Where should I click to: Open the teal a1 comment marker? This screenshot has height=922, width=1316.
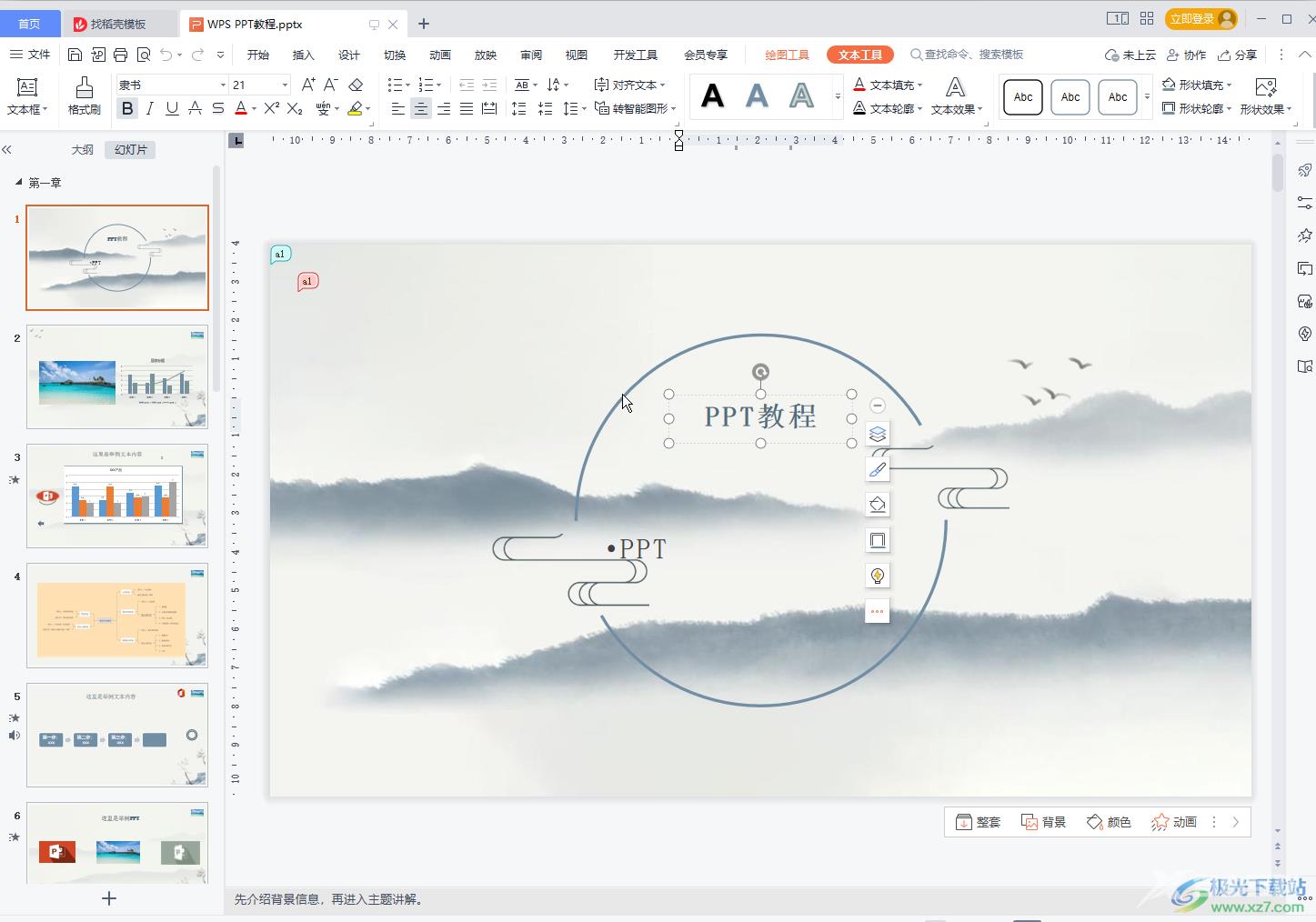(280, 255)
